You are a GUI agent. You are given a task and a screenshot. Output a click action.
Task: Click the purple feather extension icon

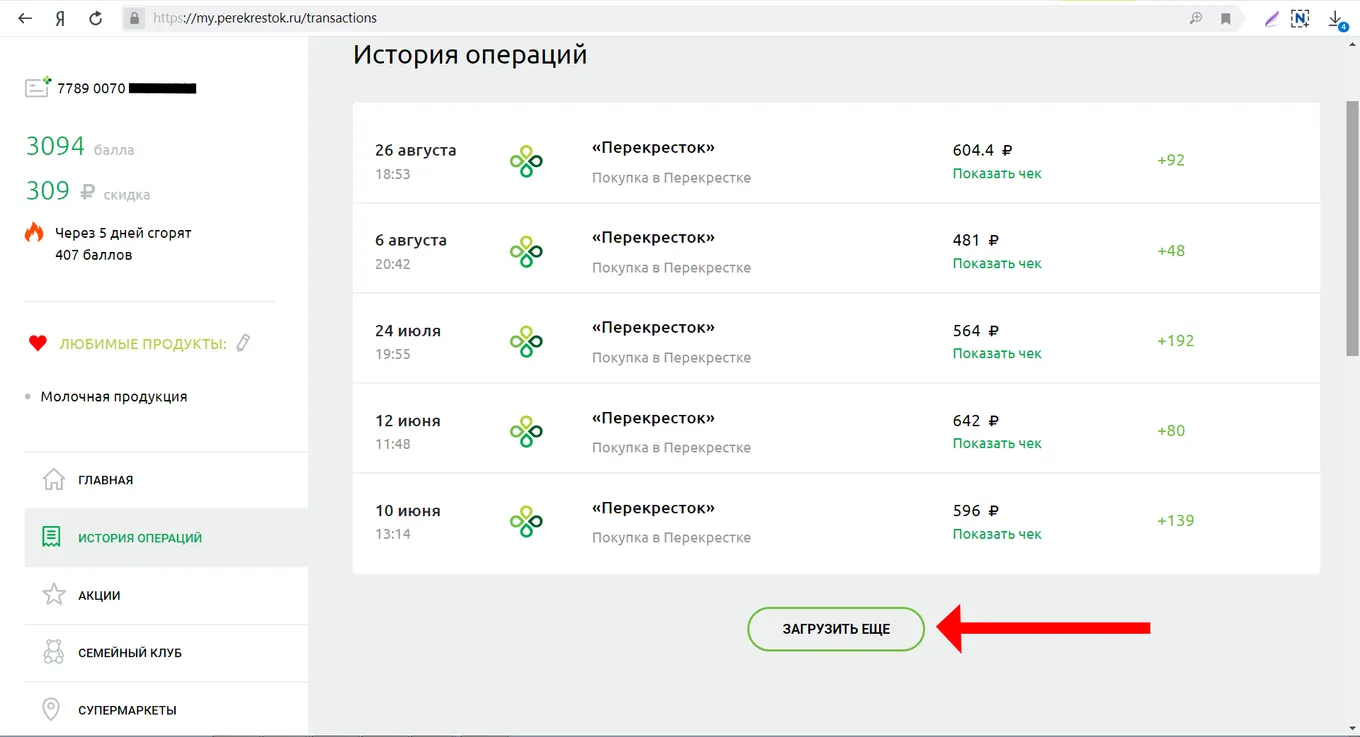tap(1272, 18)
